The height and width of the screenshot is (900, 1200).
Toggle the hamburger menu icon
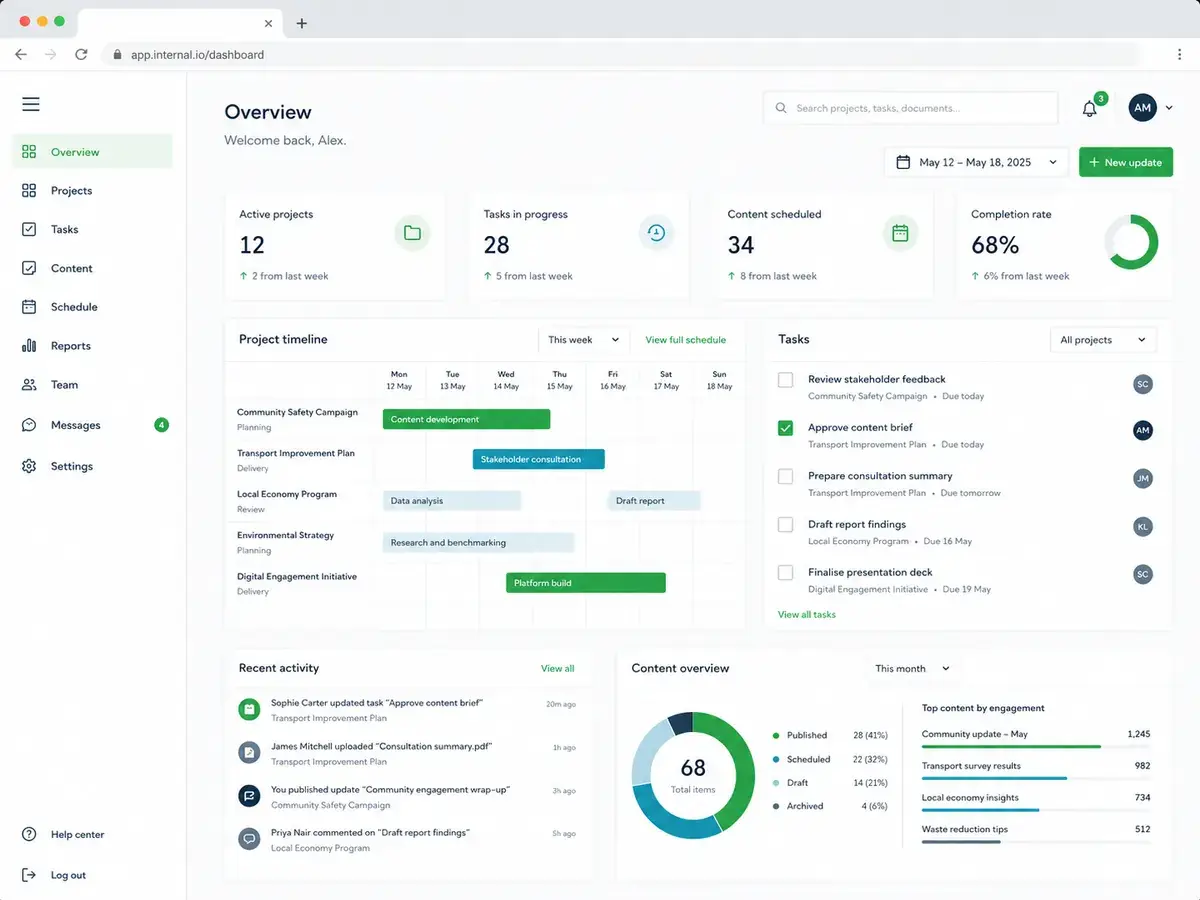[31, 104]
